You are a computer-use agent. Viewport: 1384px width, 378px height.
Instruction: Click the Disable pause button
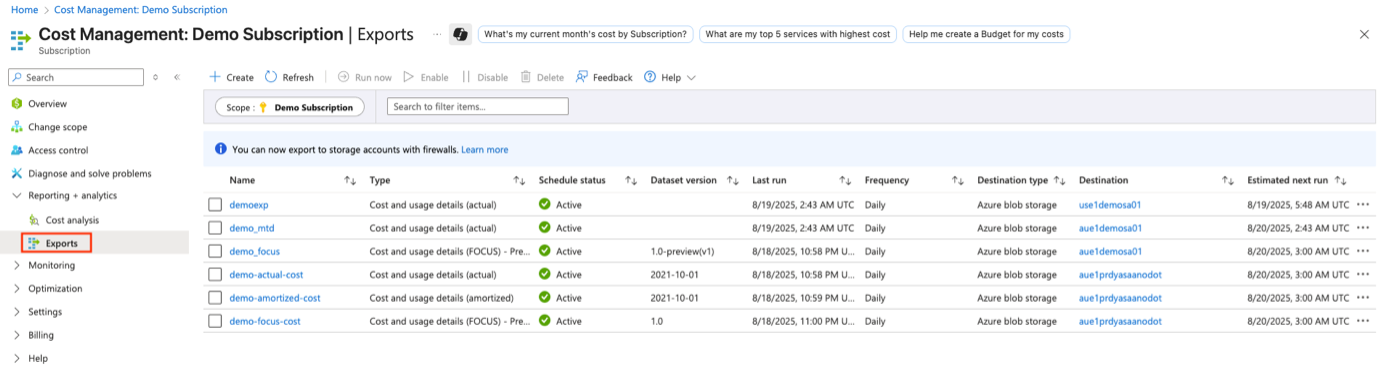pos(485,77)
